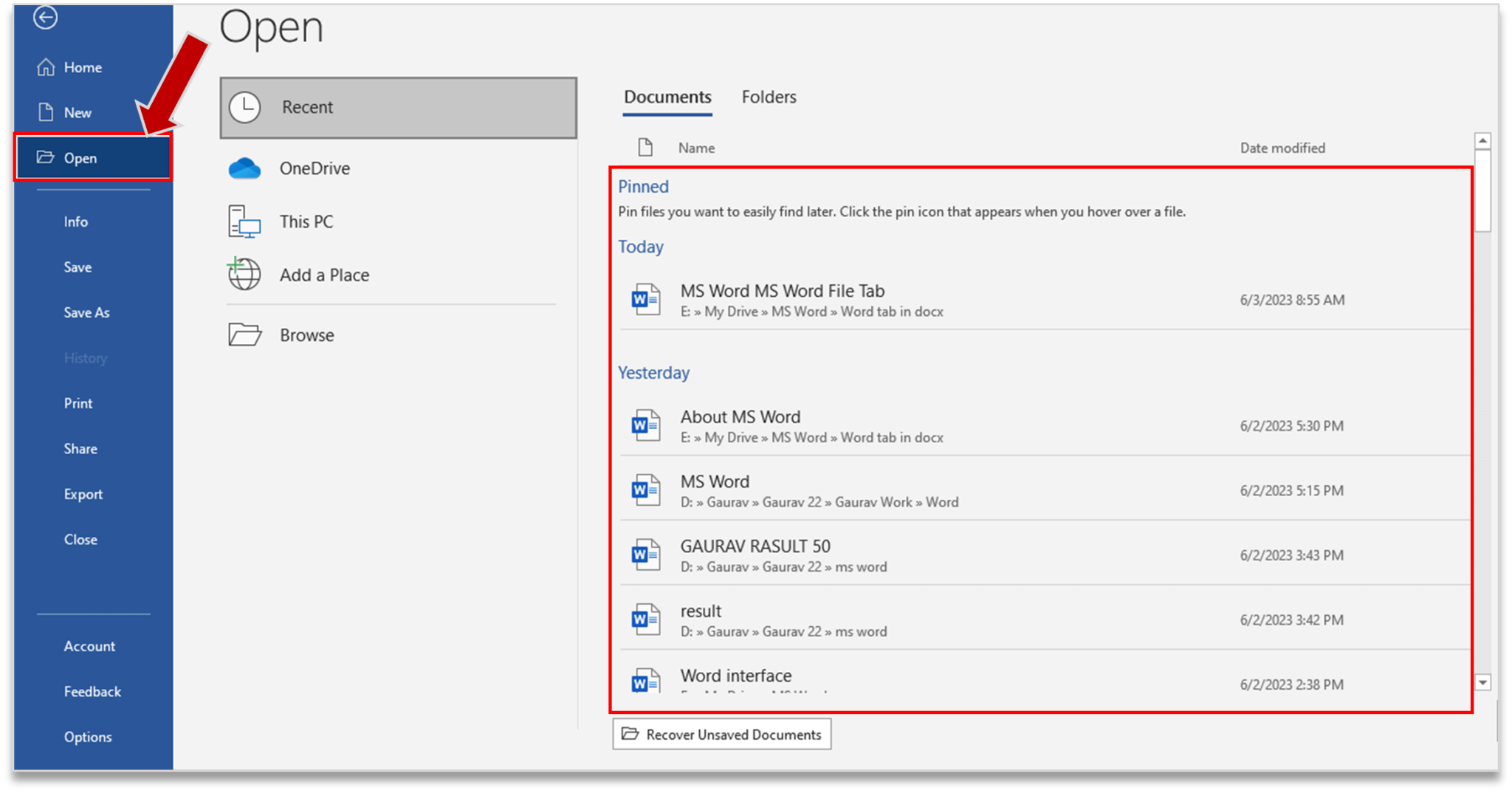Select This PC location
Screen dimensions: 1512x793
(x=398, y=222)
